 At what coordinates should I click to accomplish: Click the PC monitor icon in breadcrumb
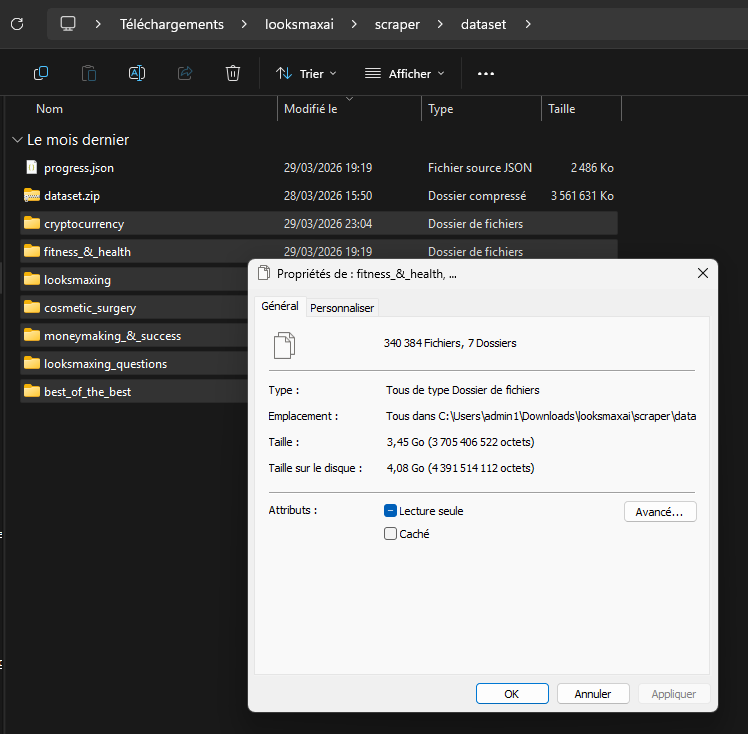click(x=68, y=23)
